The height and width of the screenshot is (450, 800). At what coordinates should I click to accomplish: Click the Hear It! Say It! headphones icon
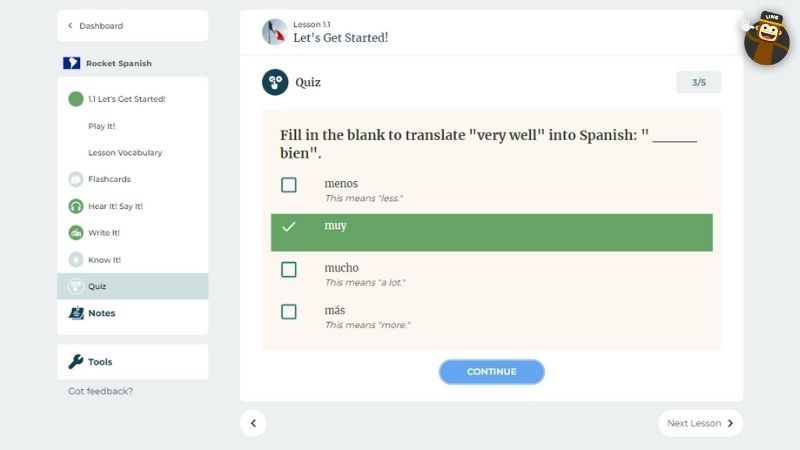(x=76, y=206)
